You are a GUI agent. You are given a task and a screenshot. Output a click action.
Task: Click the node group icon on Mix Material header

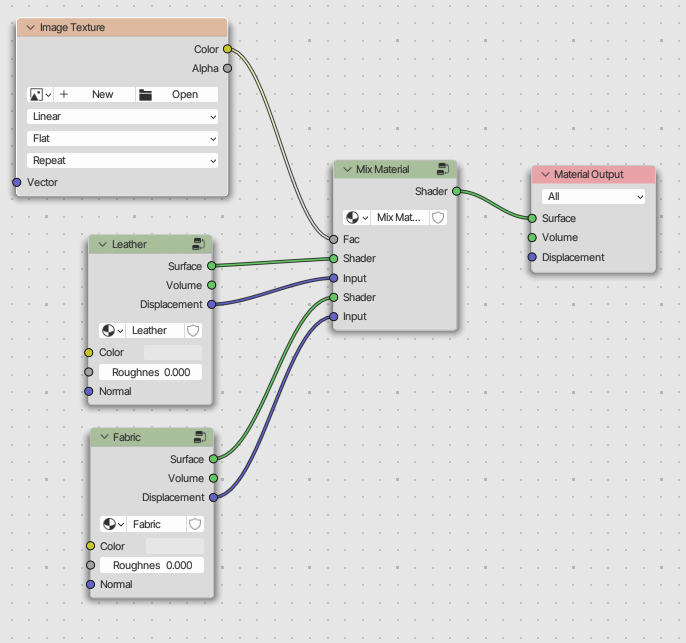point(443,169)
